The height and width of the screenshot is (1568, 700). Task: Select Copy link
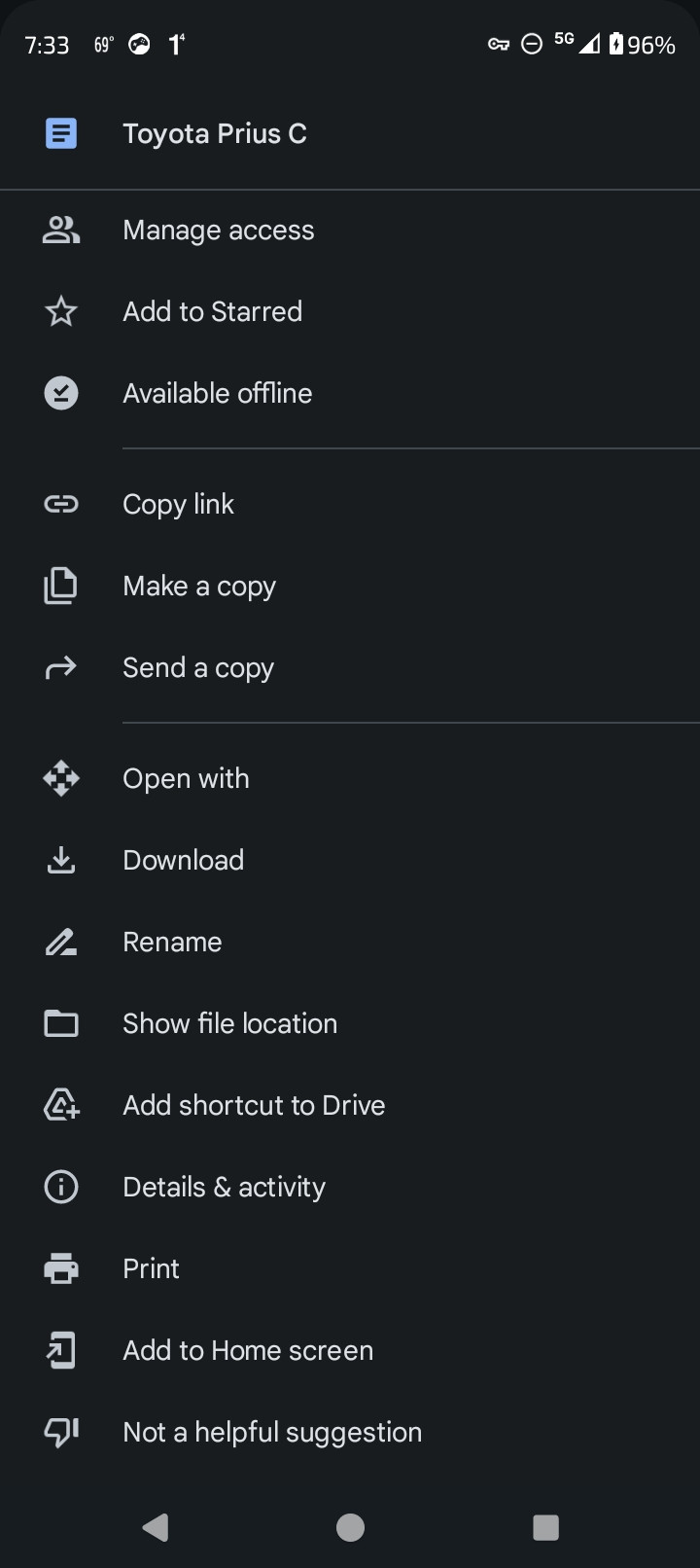[x=350, y=504]
